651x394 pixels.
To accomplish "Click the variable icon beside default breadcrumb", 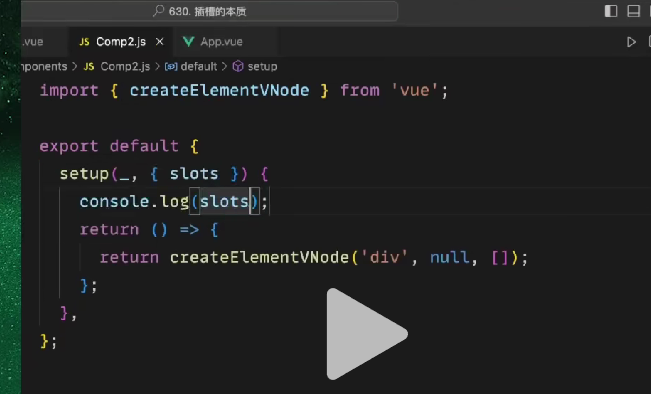I will coord(171,66).
